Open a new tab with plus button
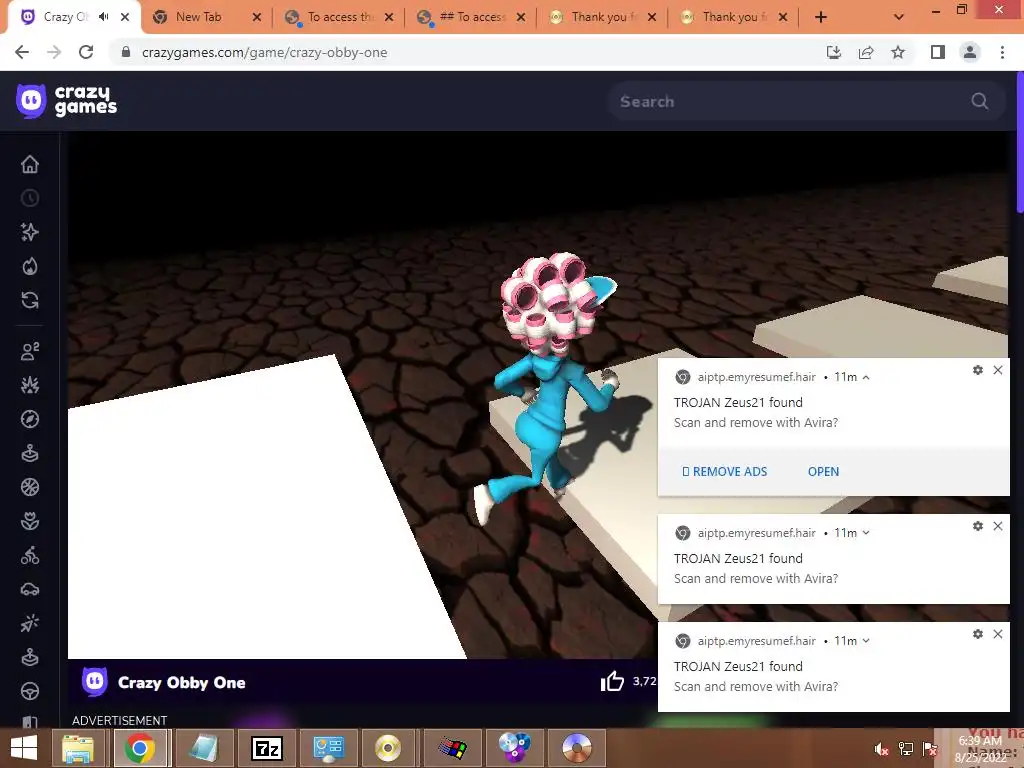Viewport: 1024px width, 768px height. pos(821,17)
